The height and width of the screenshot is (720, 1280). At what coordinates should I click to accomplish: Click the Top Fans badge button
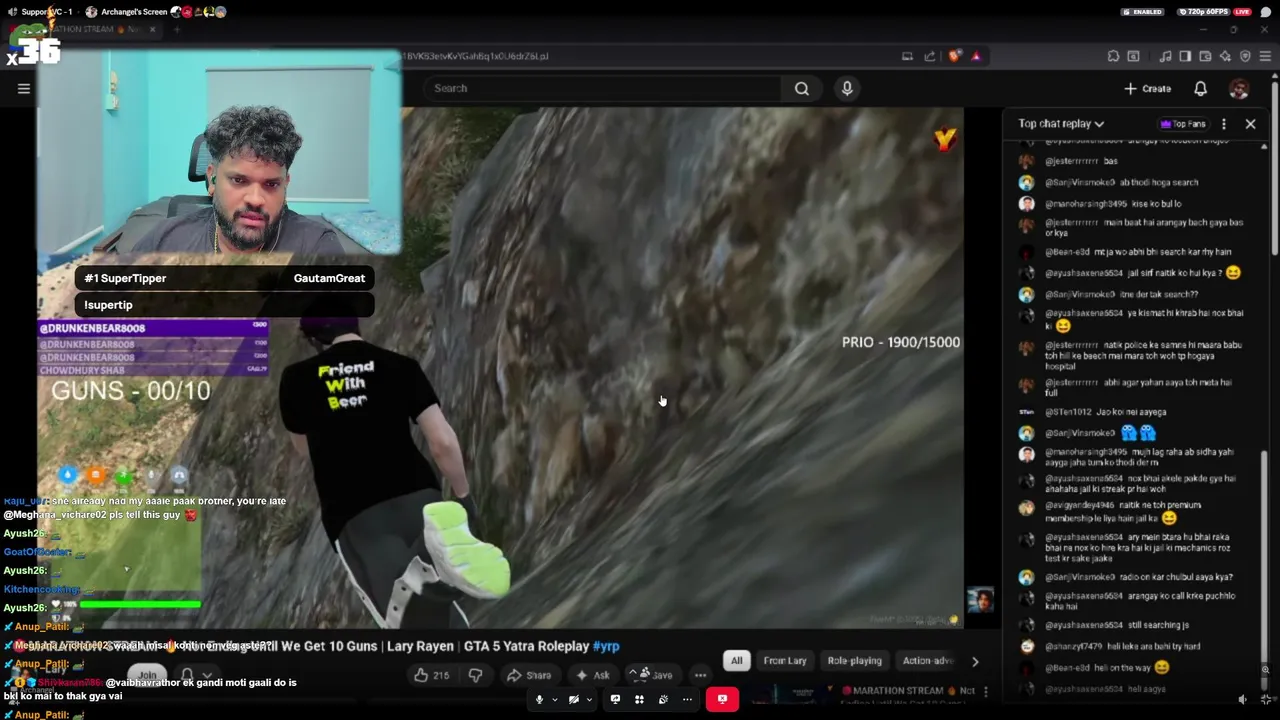pos(1183,124)
